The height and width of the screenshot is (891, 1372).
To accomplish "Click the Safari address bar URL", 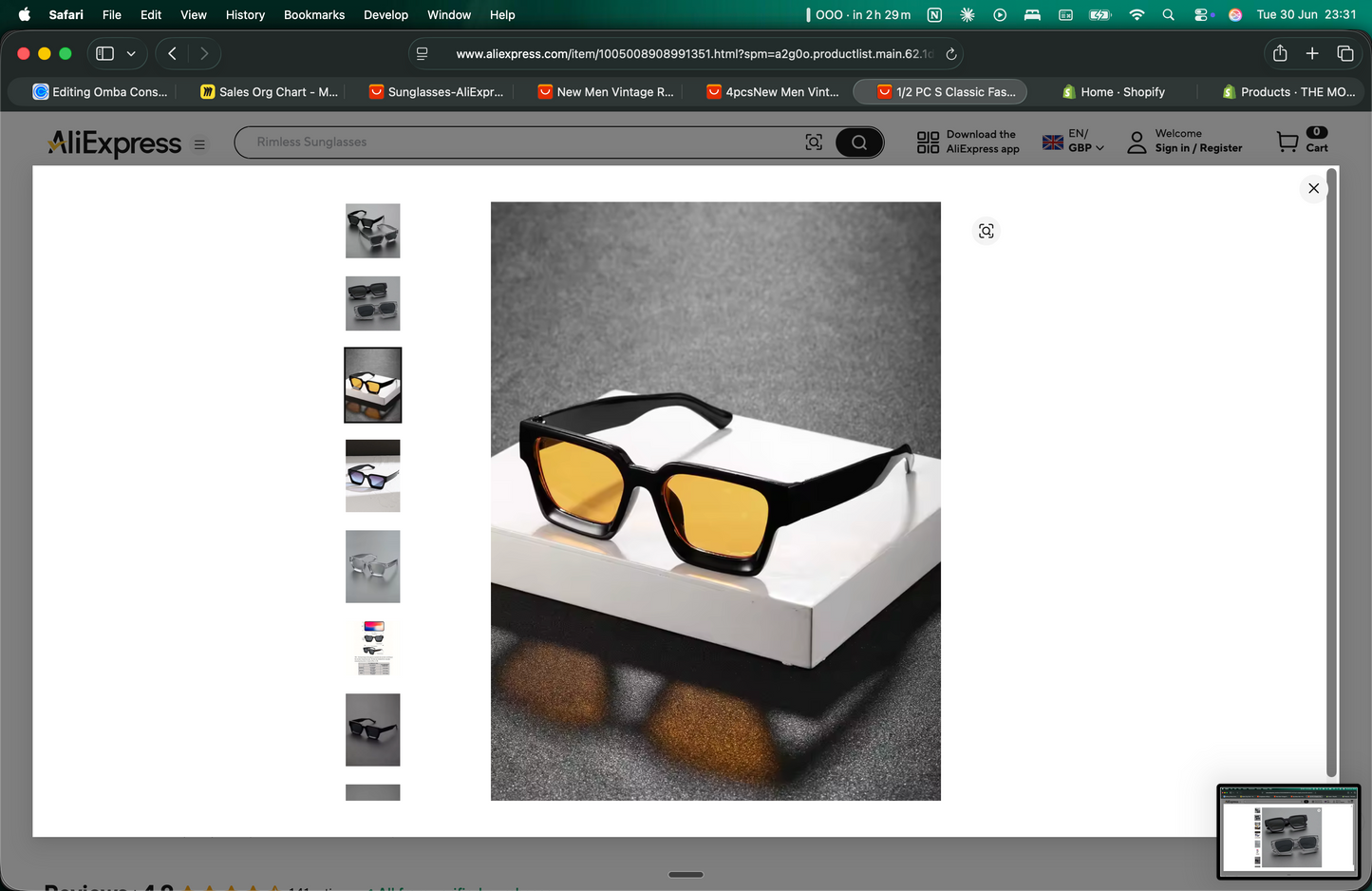I will pos(694,54).
